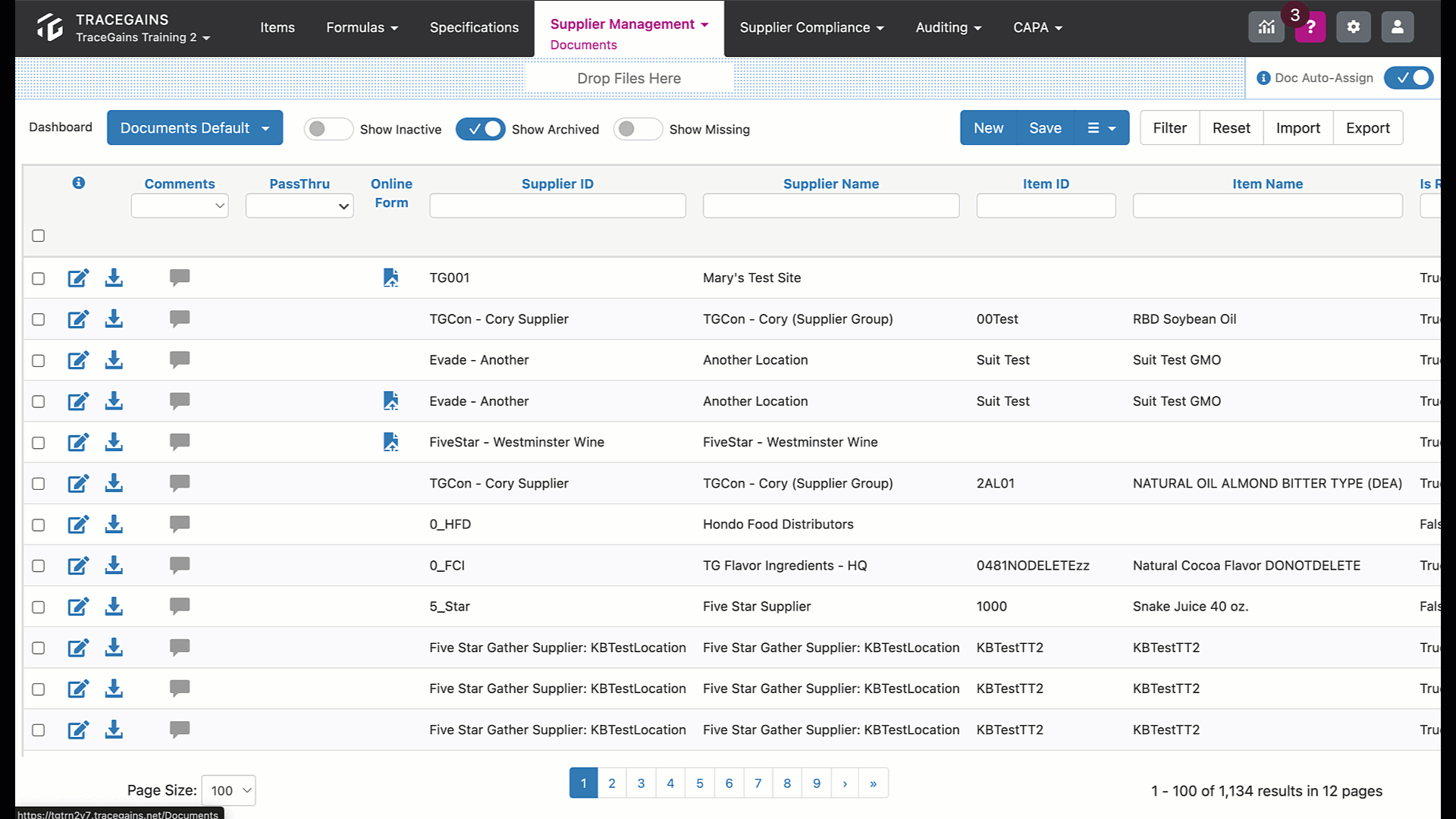
Task: Disable the Show Archived toggle
Action: point(481,129)
